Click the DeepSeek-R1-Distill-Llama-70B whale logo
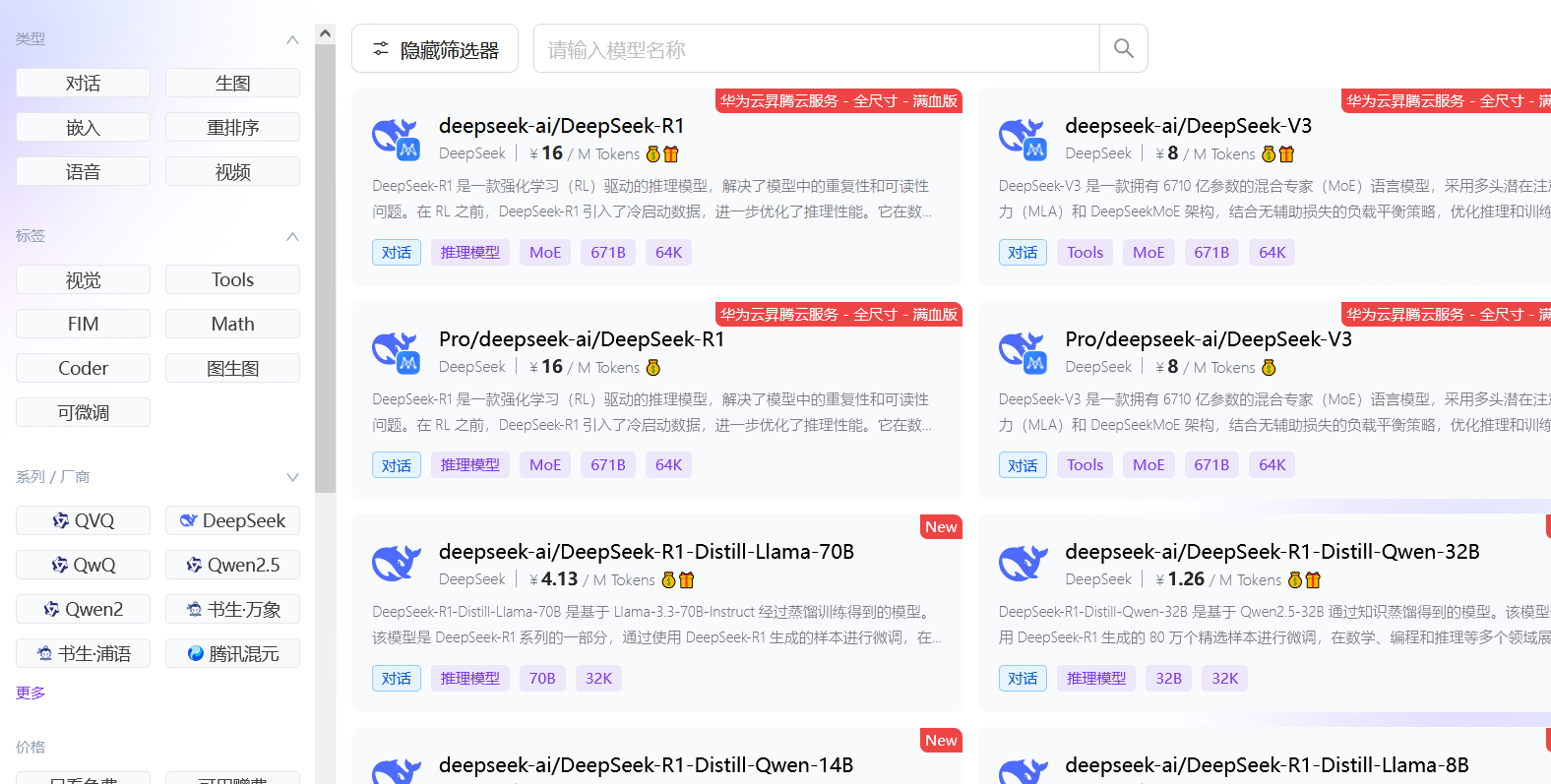The height and width of the screenshot is (784, 1551). pos(397,564)
